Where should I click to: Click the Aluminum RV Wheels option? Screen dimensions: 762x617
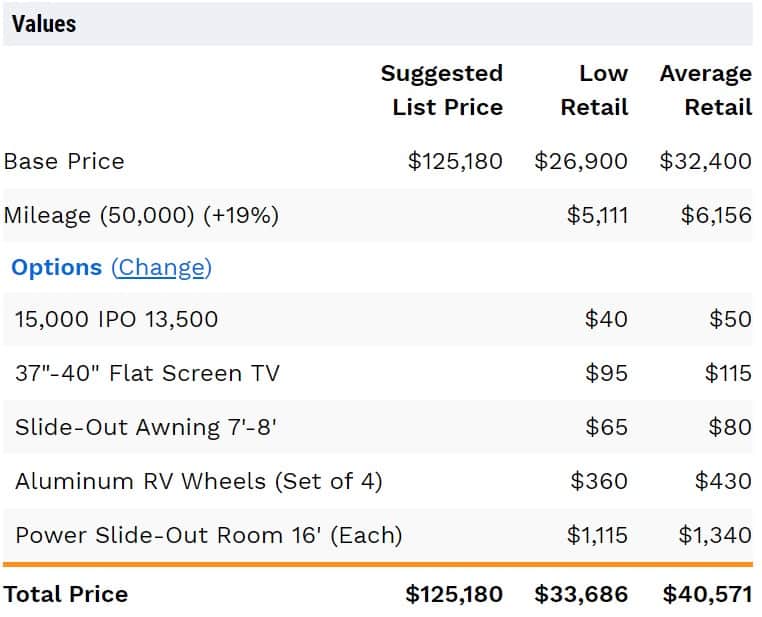click(198, 482)
